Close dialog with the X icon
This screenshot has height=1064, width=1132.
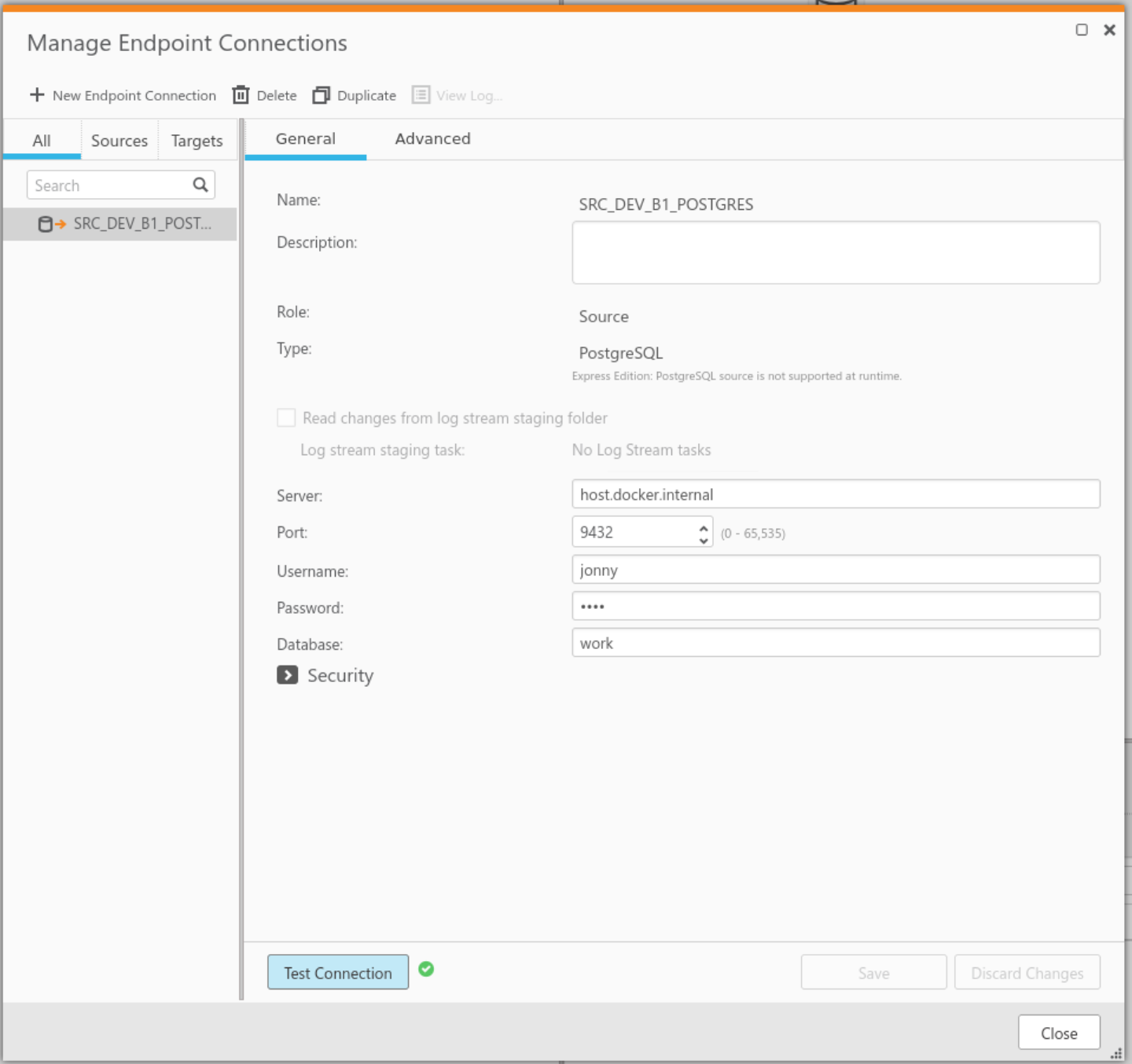1109,30
